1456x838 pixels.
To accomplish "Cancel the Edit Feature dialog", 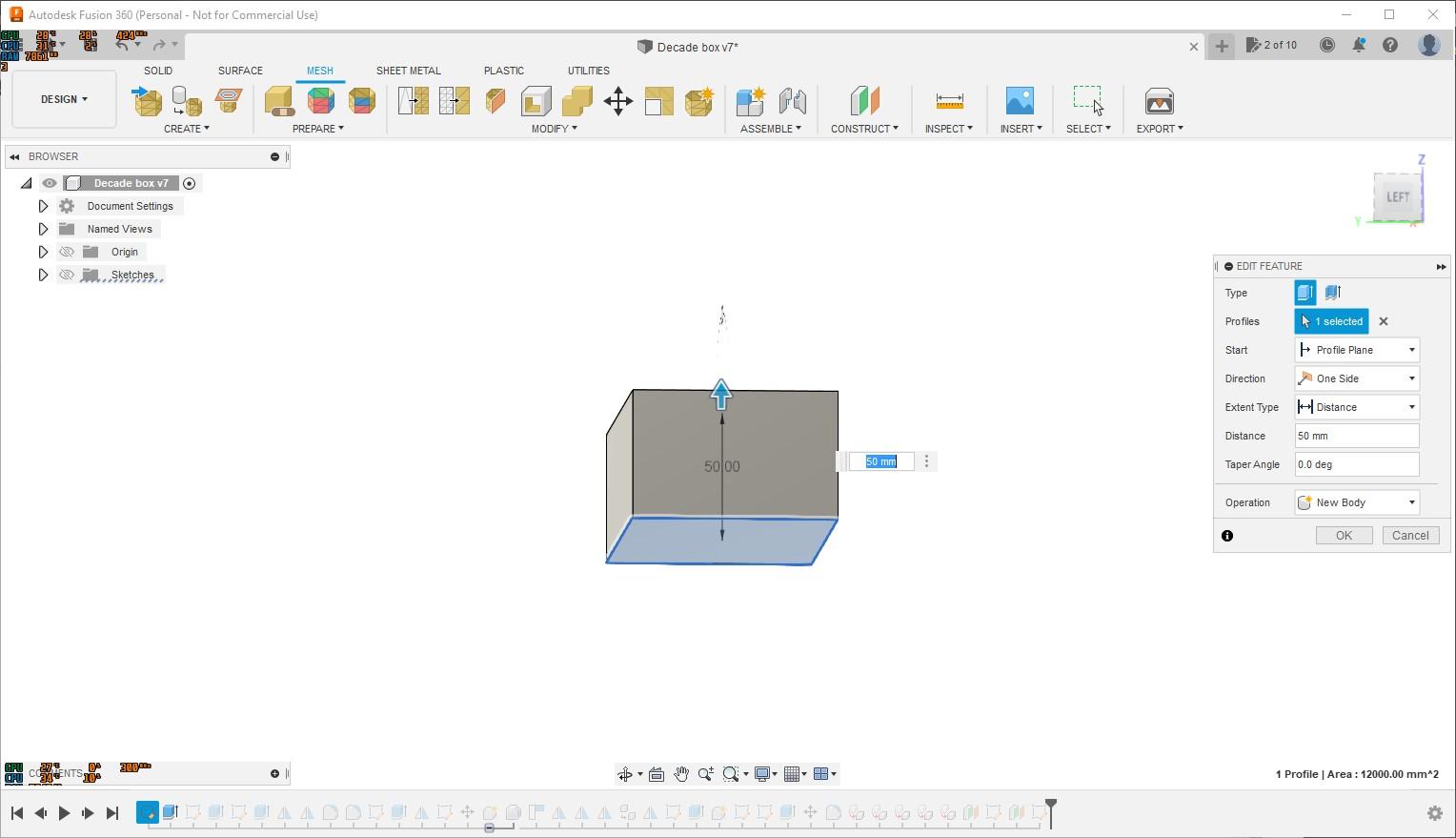I will coord(1410,536).
